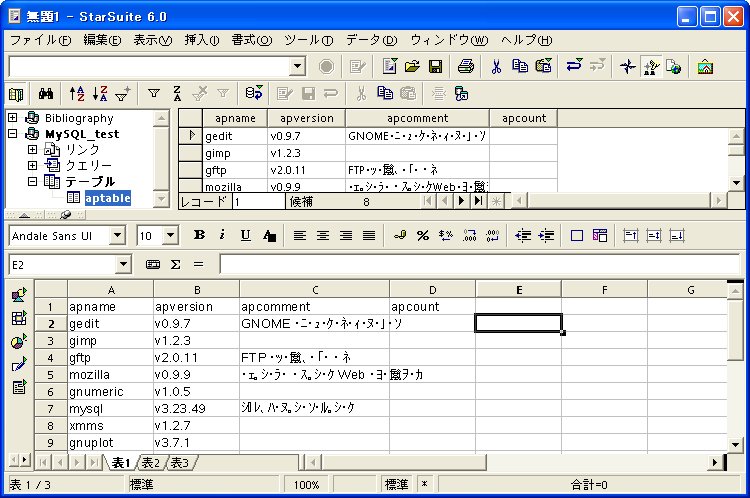
Task: Open the URL load field dropdown
Action: pyautogui.click(x=298, y=66)
